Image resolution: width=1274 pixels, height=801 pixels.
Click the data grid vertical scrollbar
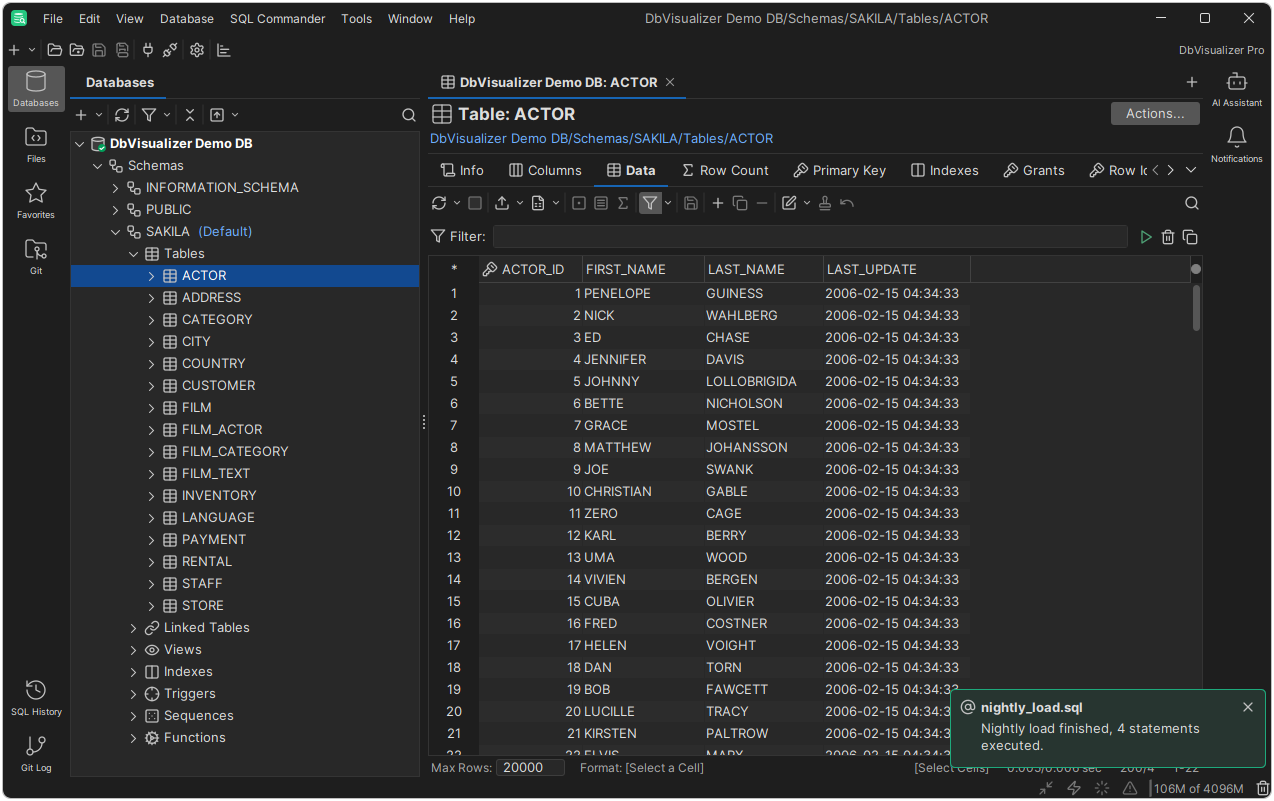(x=1196, y=308)
